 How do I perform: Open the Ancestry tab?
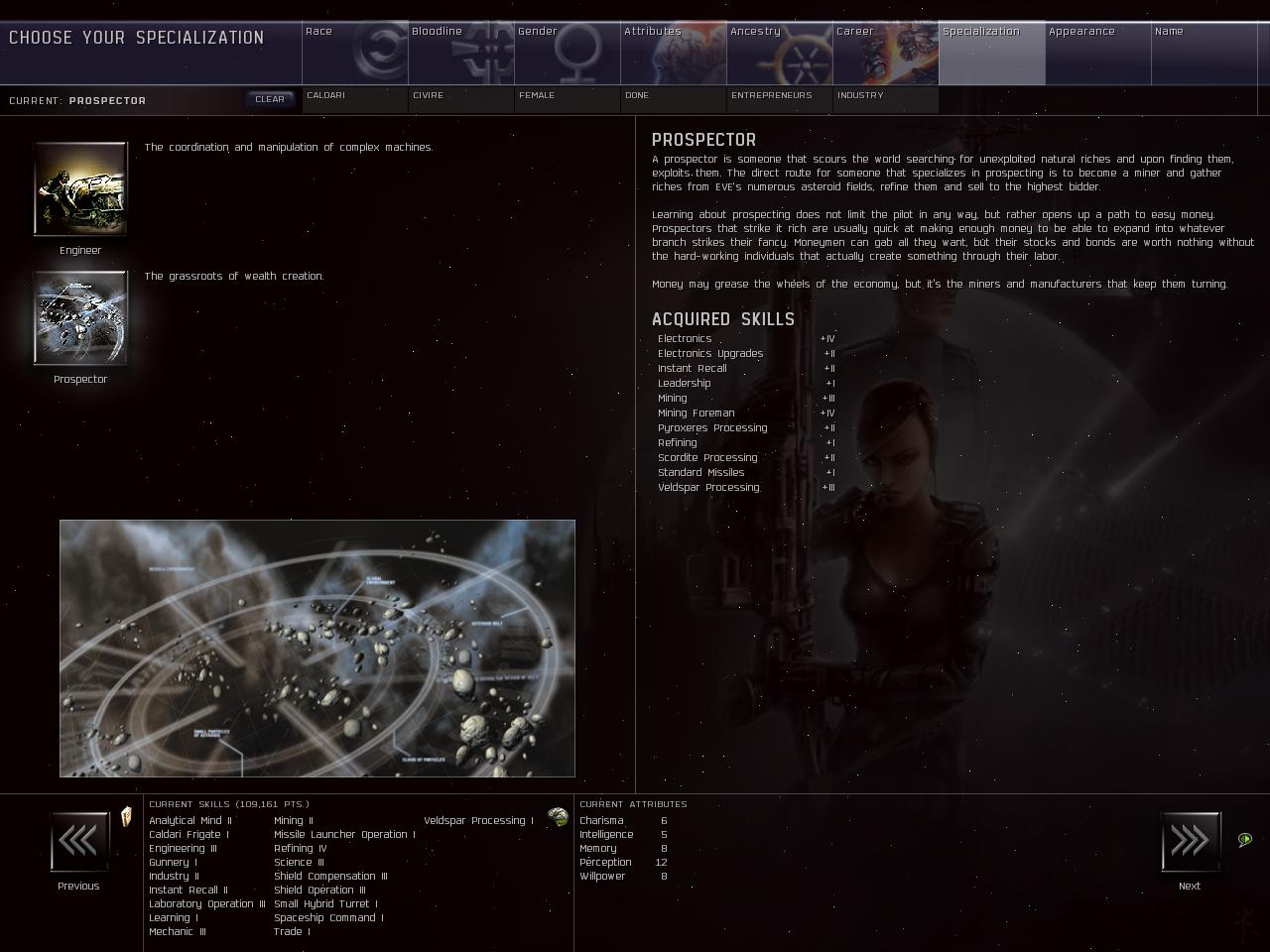click(780, 54)
